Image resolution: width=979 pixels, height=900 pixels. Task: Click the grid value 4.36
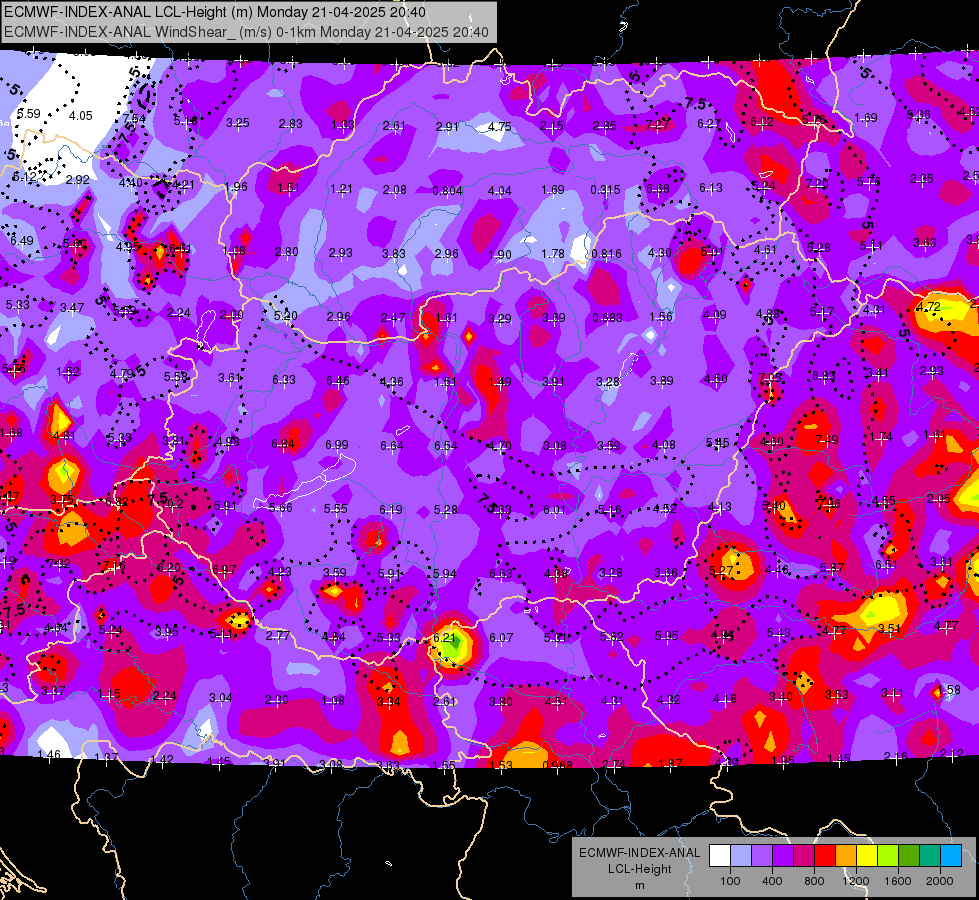click(391, 382)
